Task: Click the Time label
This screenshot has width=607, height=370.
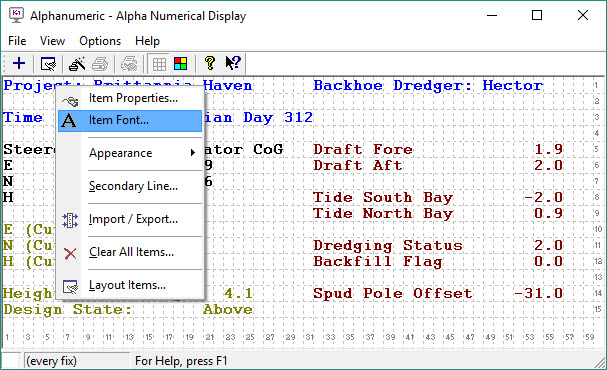Action: click(23, 117)
